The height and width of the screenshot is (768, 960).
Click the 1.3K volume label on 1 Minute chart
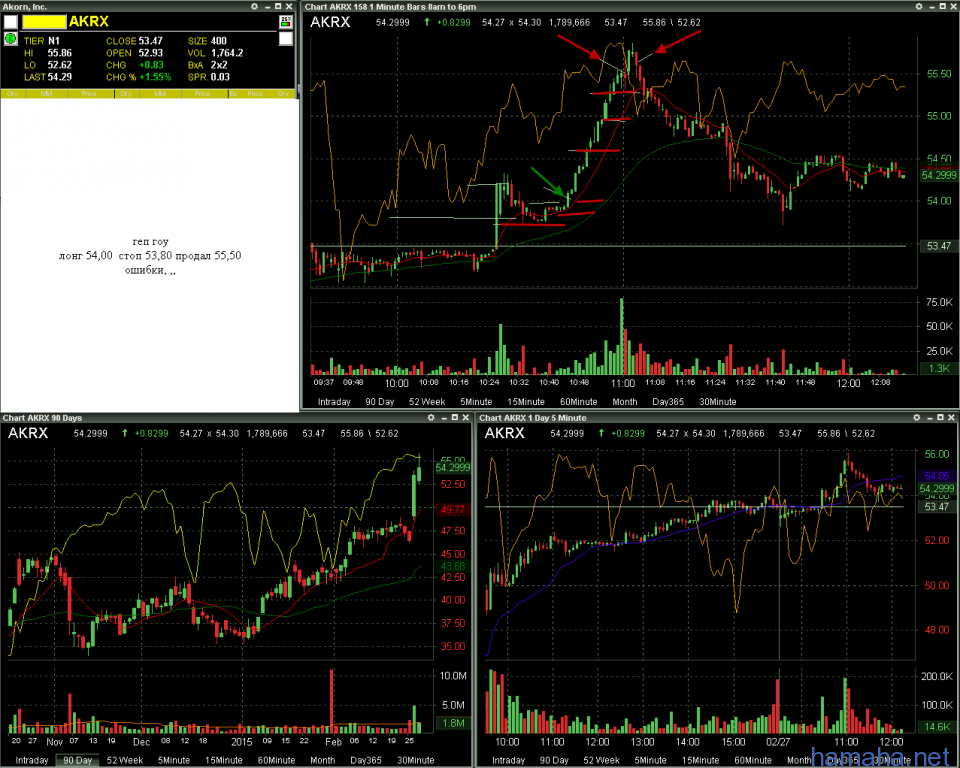click(938, 368)
